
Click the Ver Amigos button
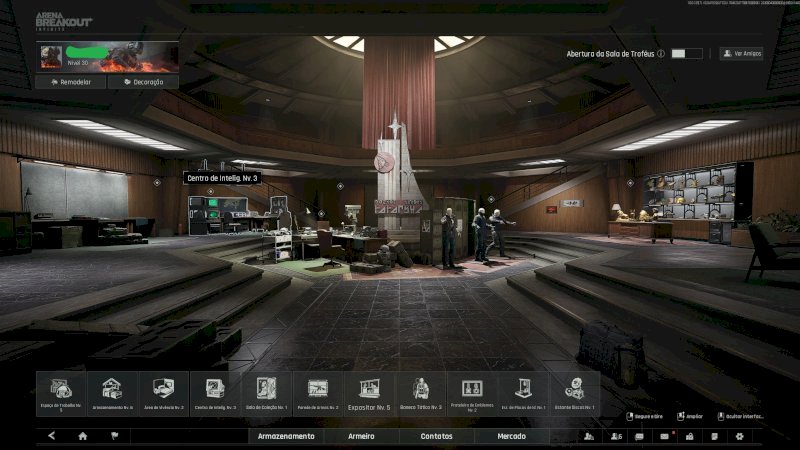click(742, 54)
